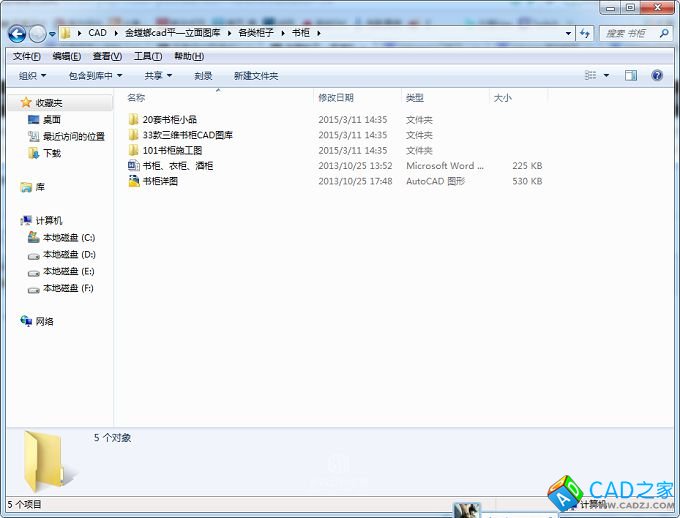680x518 pixels.
Task: Select the 33款三维书柜CAD图库 folder
Action: [x=187, y=135]
